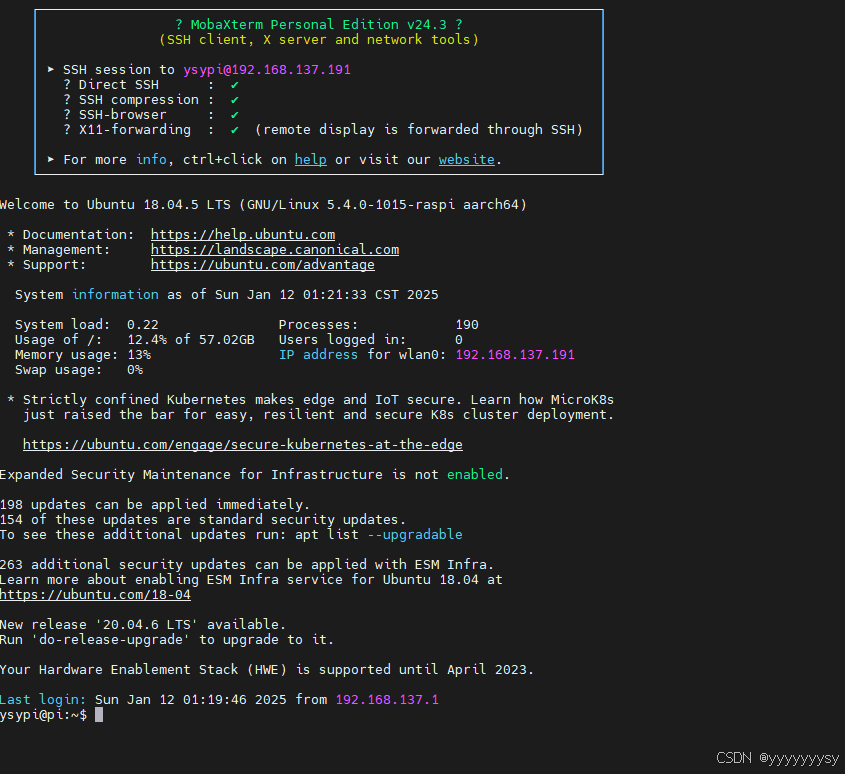The width and height of the screenshot is (845, 774).
Task: Click the 'Last login:' label
Action: 43,700
